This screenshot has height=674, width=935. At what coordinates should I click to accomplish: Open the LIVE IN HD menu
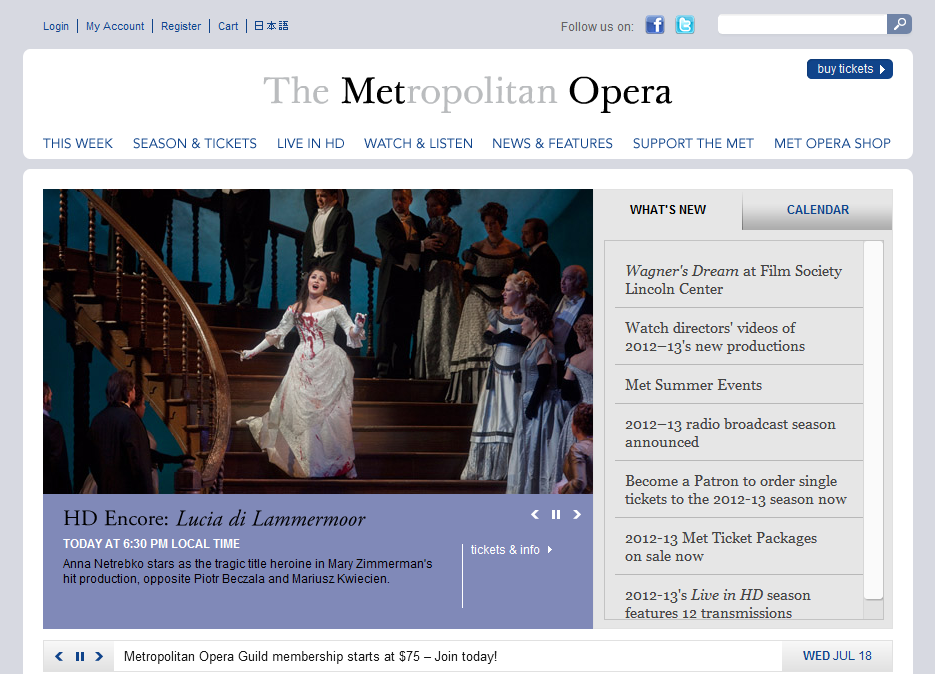click(x=311, y=143)
